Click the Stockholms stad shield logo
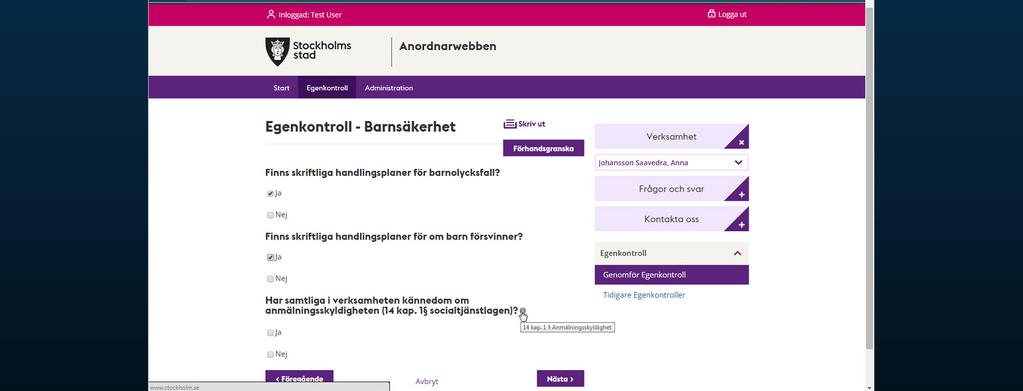The height and width of the screenshot is (391, 1023). coord(277,51)
